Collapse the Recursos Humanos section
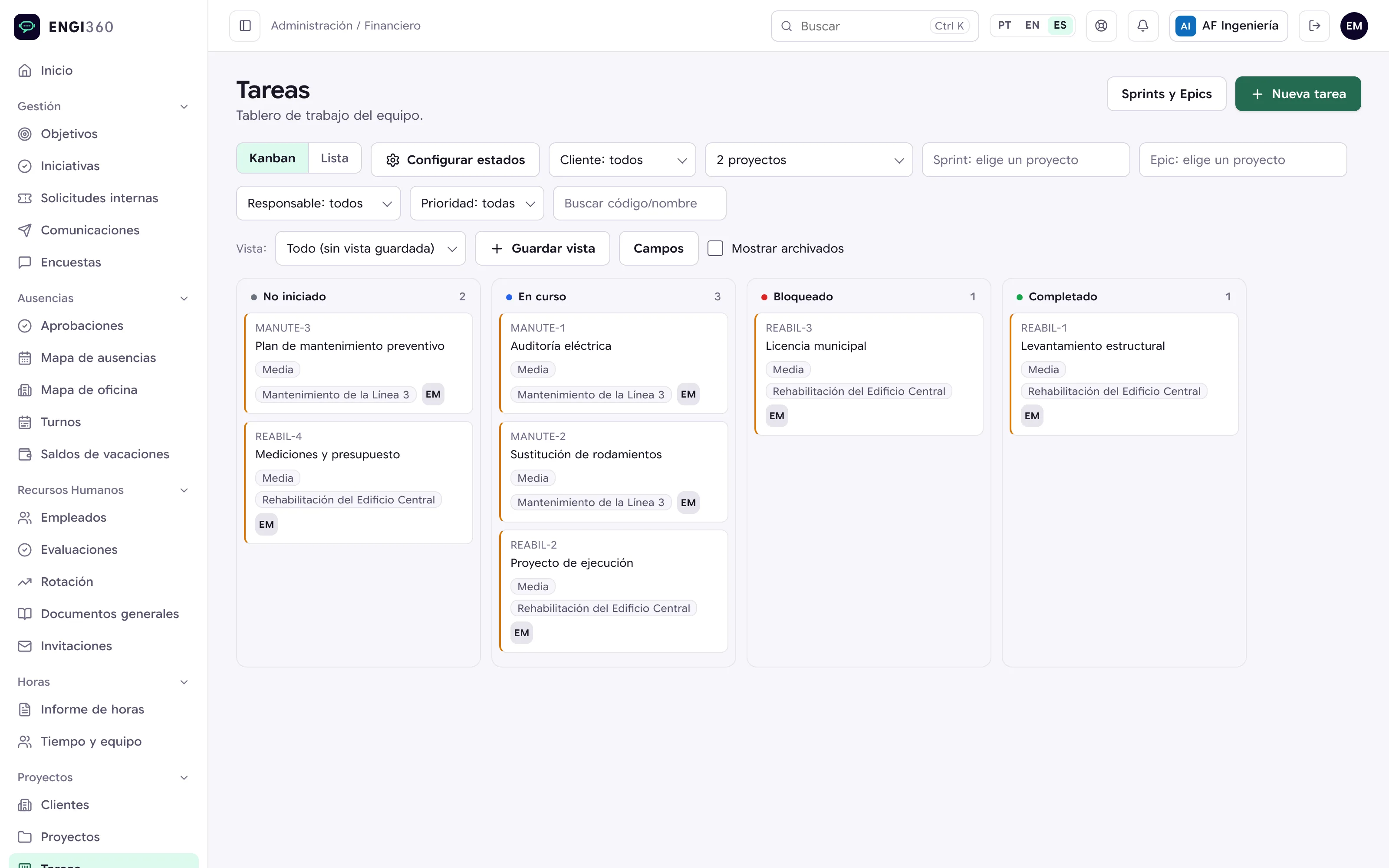This screenshot has height=868, width=1389. [x=184, y=490]
